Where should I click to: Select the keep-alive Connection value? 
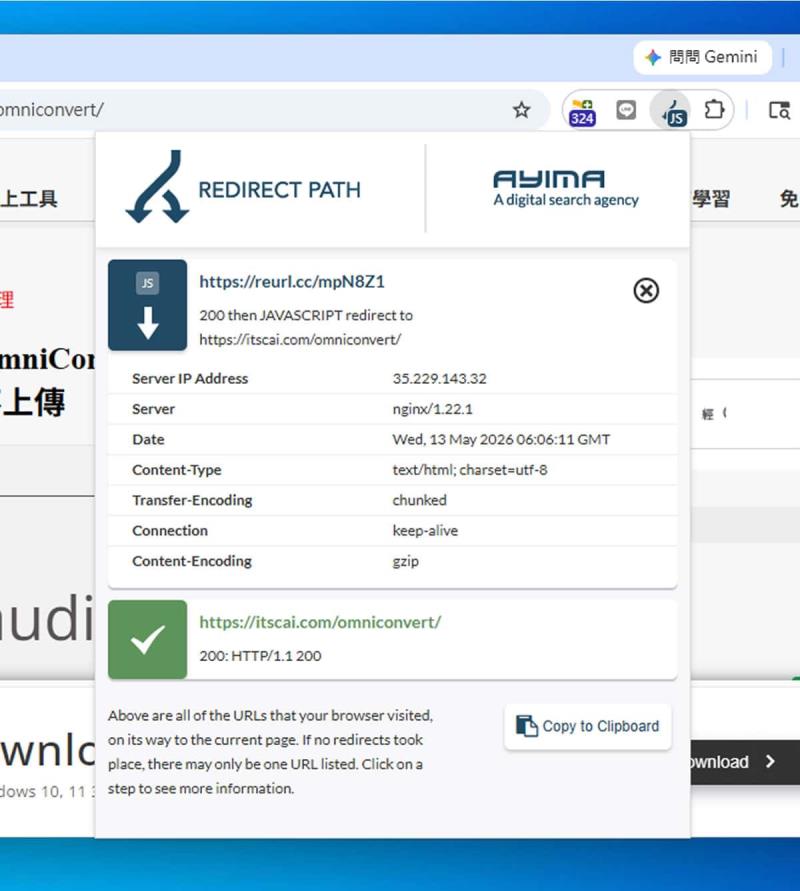[425, 531]
